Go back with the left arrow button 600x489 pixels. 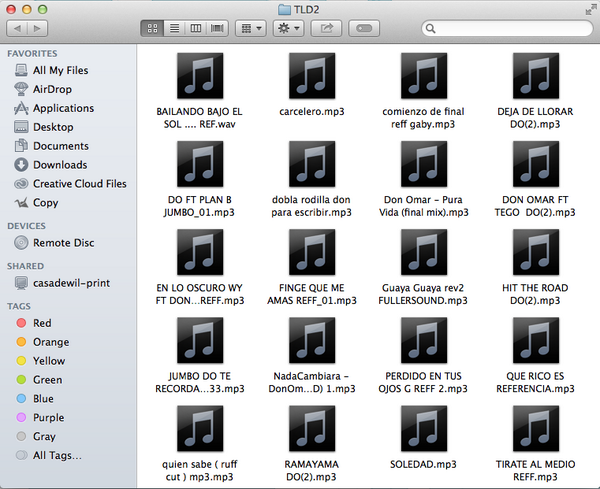[17, 29]
